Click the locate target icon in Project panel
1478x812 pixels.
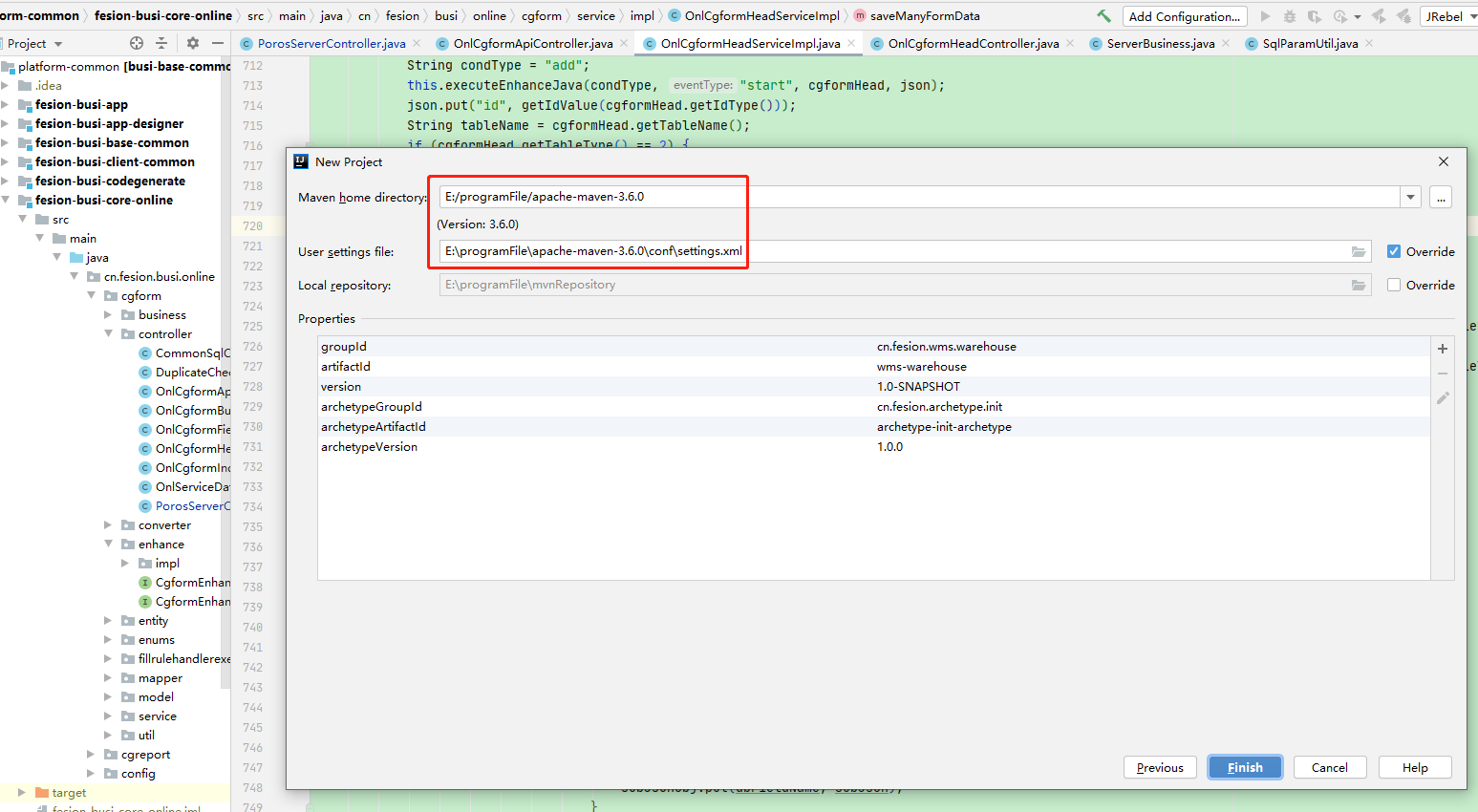point(137,43)
